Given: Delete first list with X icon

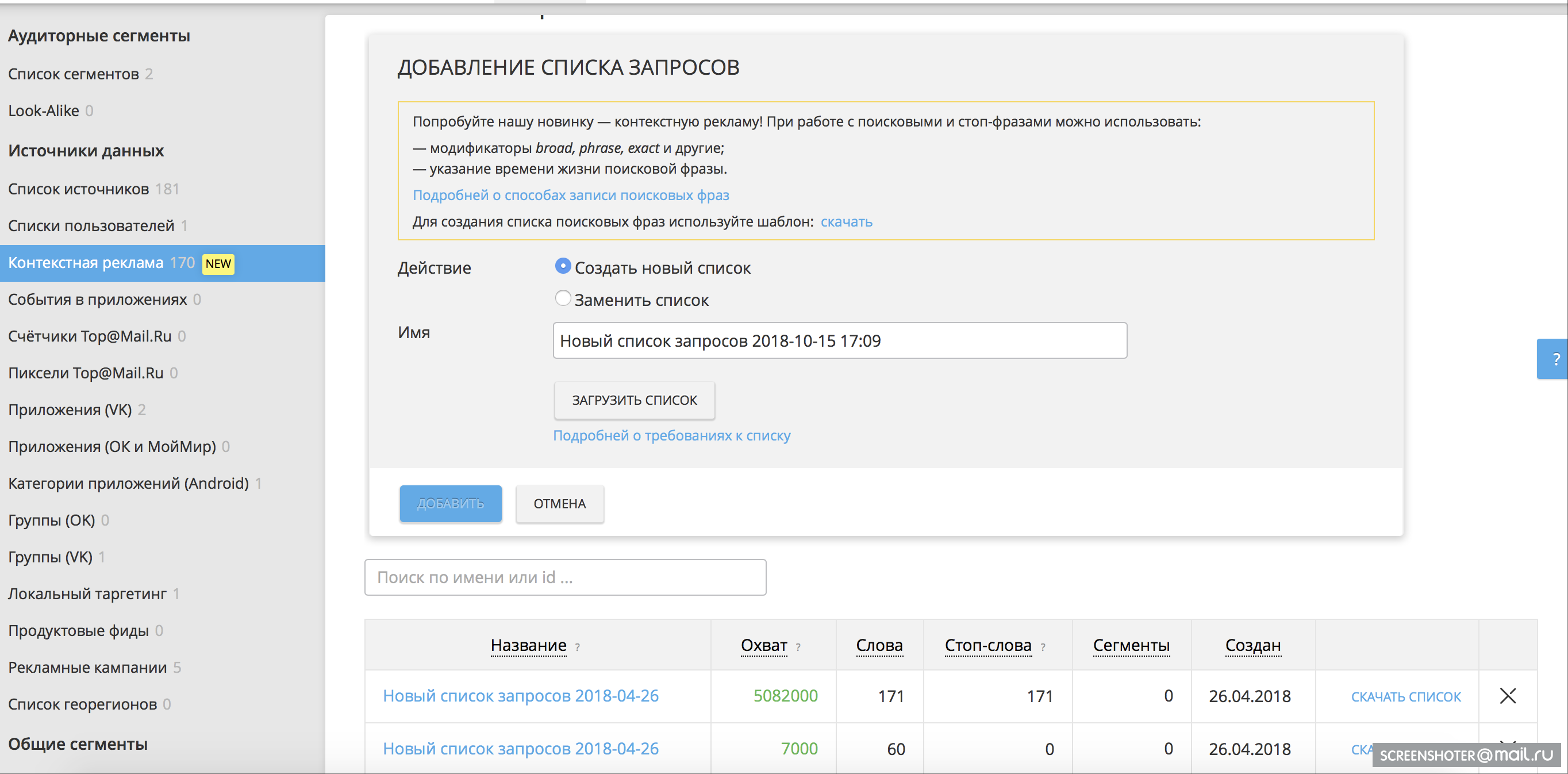Looking at the screenshot, I should point(1507,695).
